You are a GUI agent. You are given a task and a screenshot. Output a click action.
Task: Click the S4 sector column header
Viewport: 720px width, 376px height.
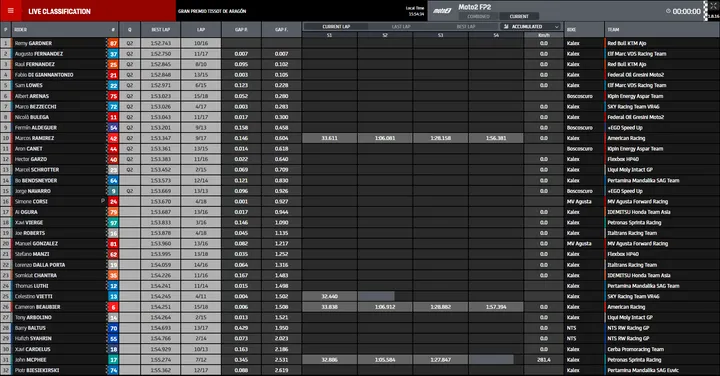coord(496,35)
